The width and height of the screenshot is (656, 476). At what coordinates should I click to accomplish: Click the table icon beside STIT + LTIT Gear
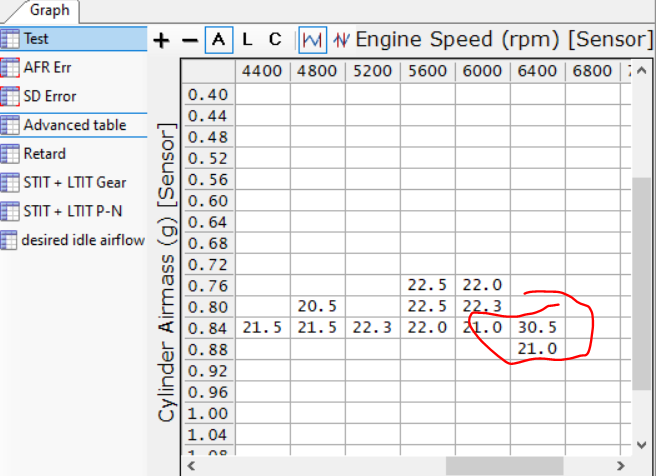pyautogui.click(x=10, y=182)
